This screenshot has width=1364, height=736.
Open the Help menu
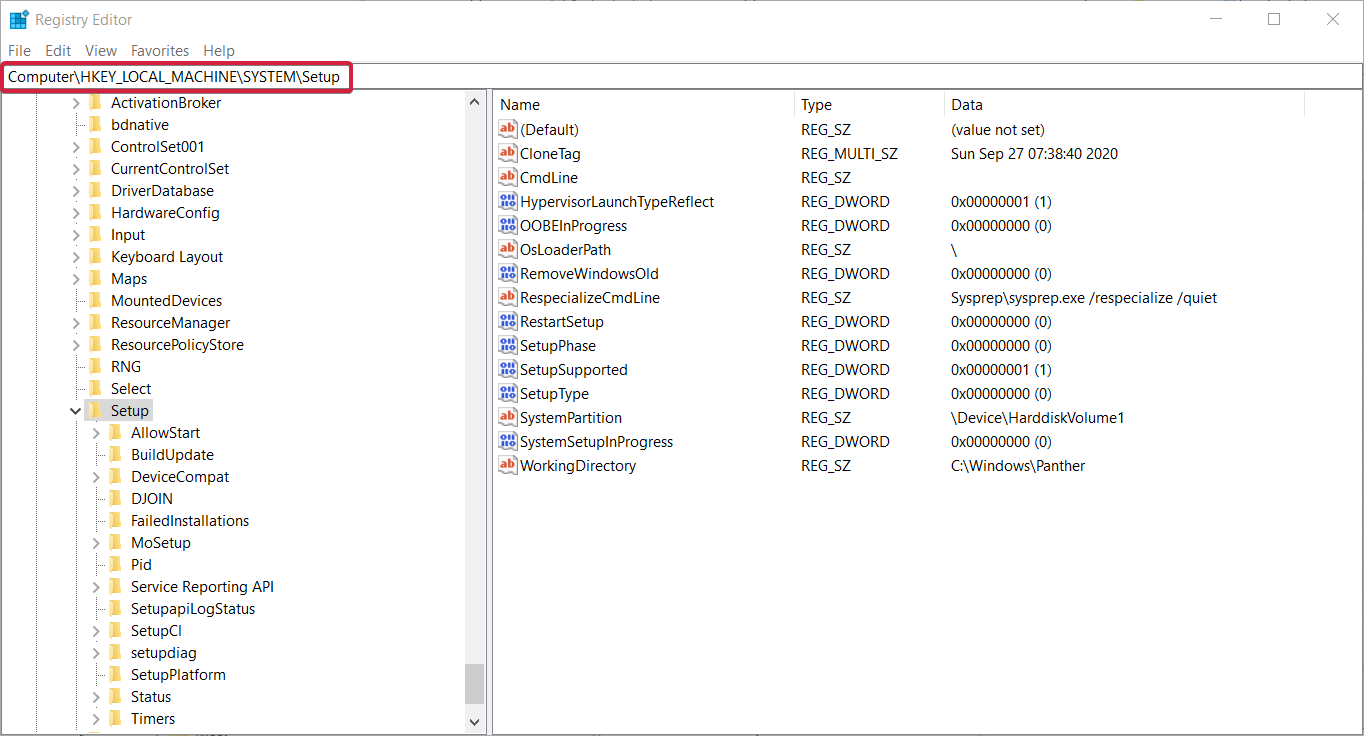pyautogui.click(x=219, y=51)
